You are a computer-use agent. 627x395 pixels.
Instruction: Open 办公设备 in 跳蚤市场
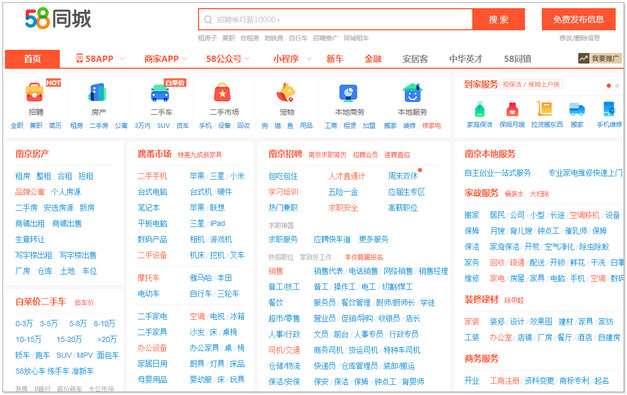point(152,348)
